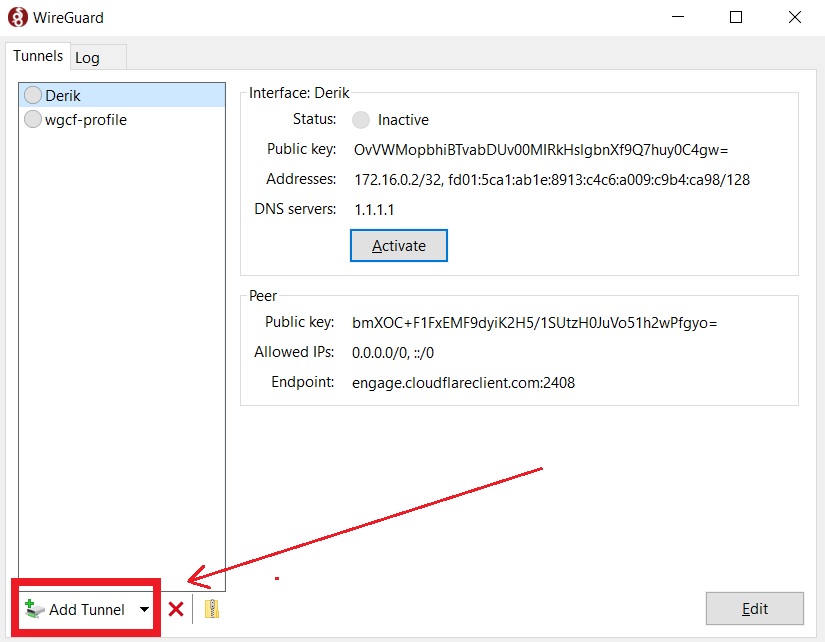Select the wgcf-profile tunnel entry

86,120
